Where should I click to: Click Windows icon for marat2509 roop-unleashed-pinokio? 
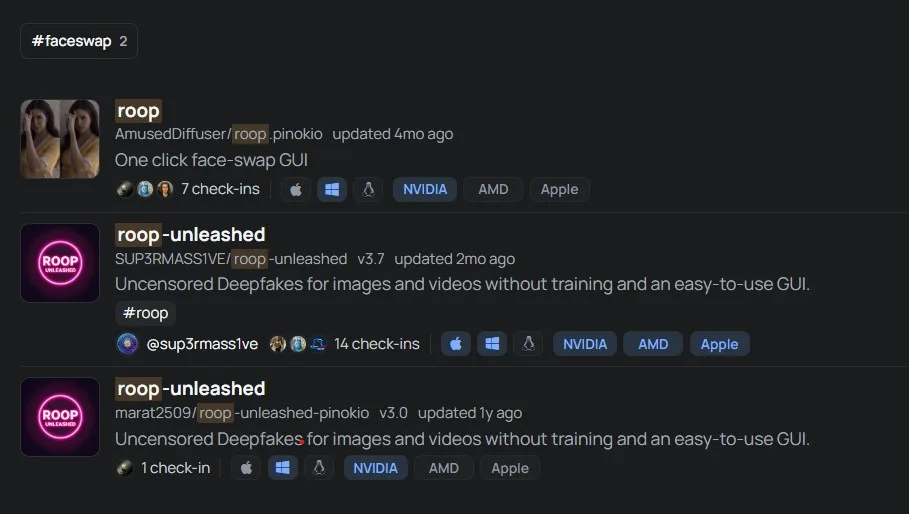coord(282,468)
